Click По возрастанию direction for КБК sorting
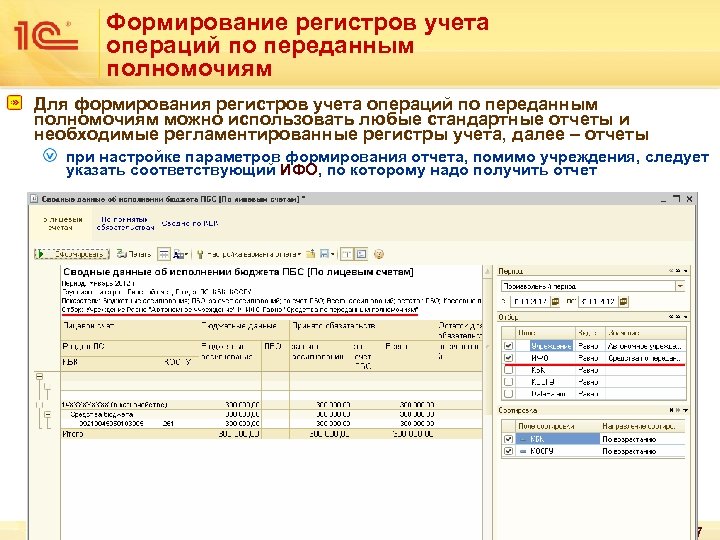This screenshot has width=720, height=540. click(x=643, y=439)
